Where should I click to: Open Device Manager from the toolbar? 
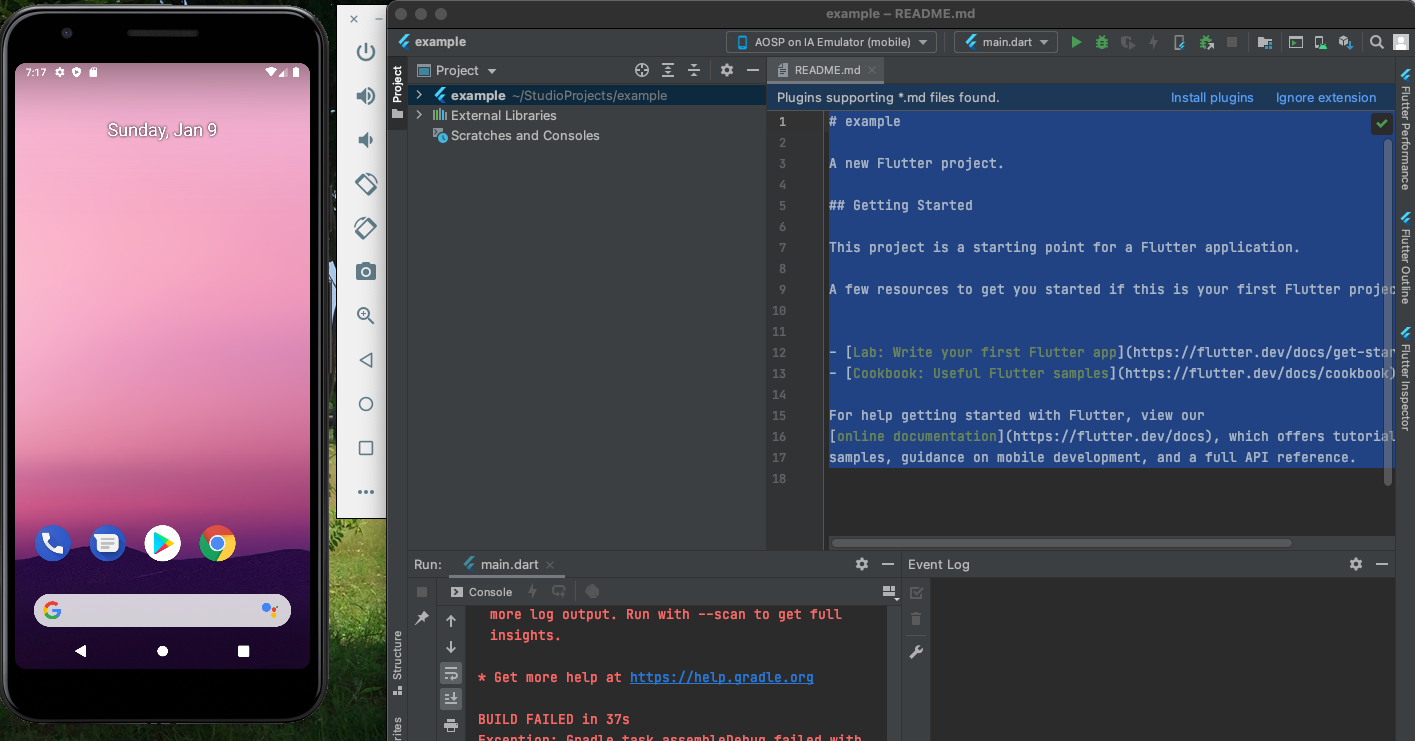click(x=1320, y=42)
